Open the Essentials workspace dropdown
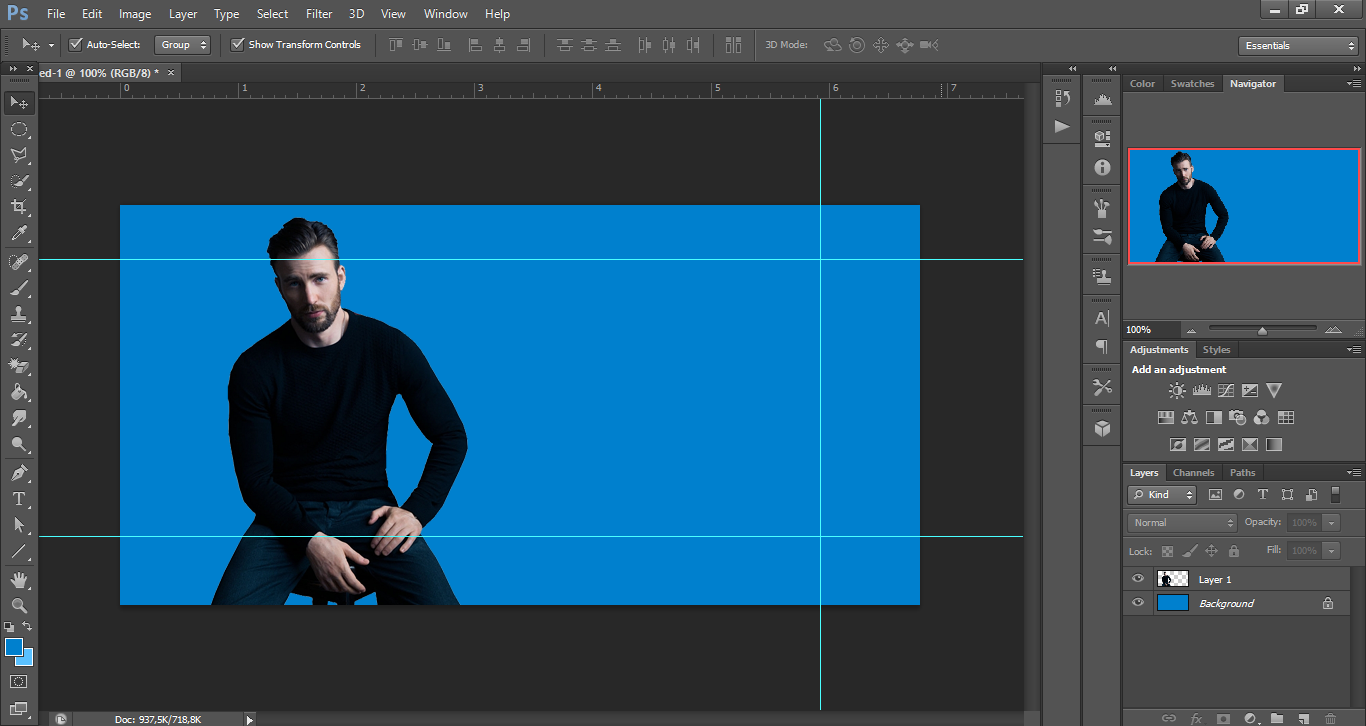This screenshot has width=1366, height=726. (x=1296, y=45)
